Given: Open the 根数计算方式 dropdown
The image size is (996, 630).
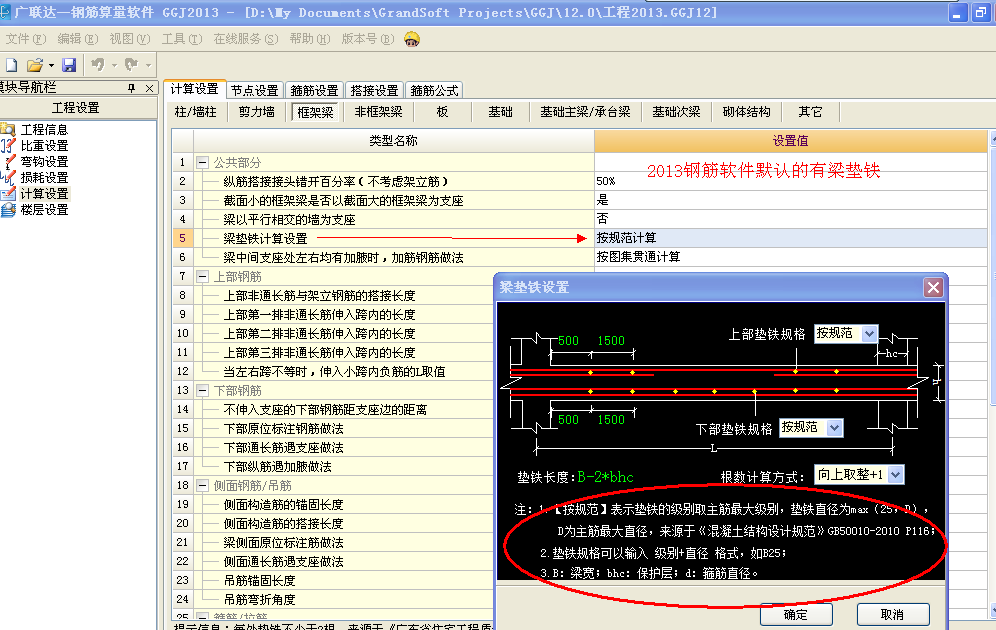Looking at the screenshot, I should (896, 474).
